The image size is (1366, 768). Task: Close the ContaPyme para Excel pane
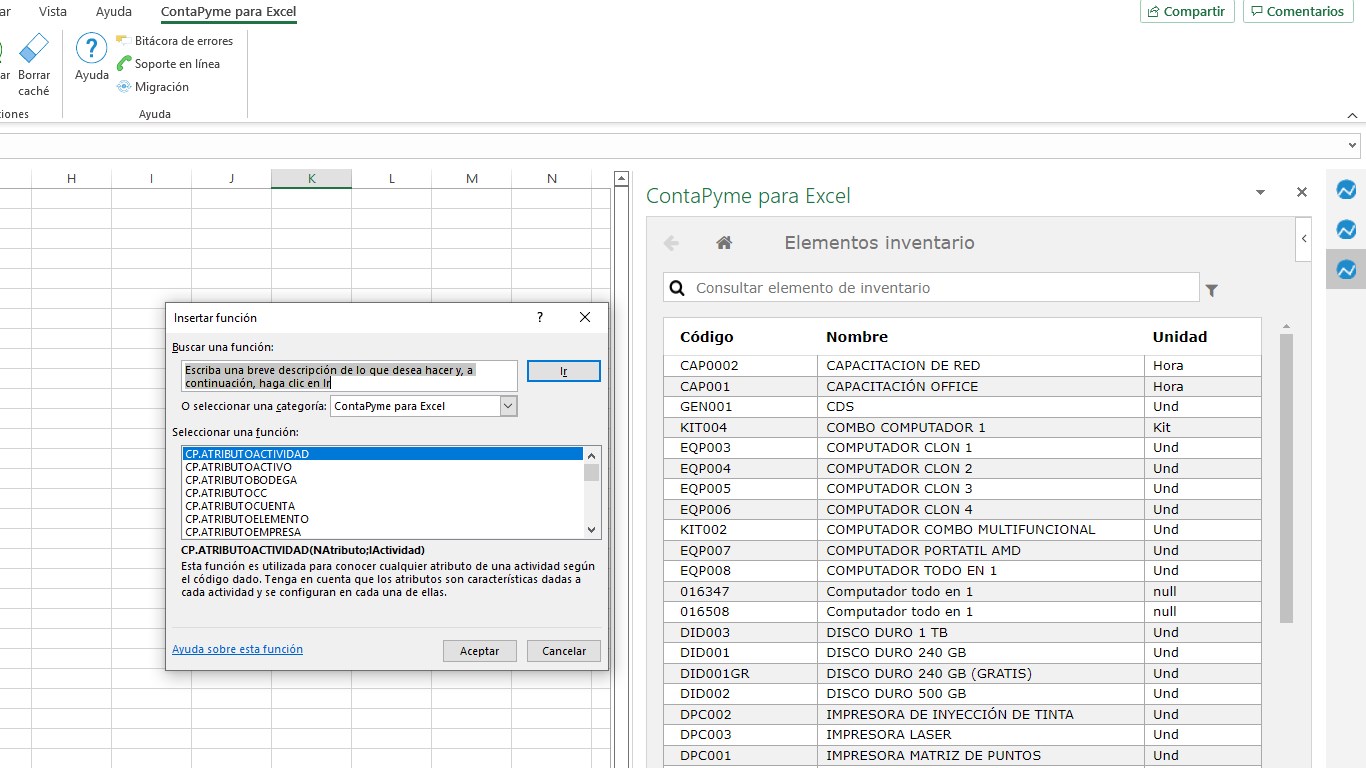point(1301,192)
